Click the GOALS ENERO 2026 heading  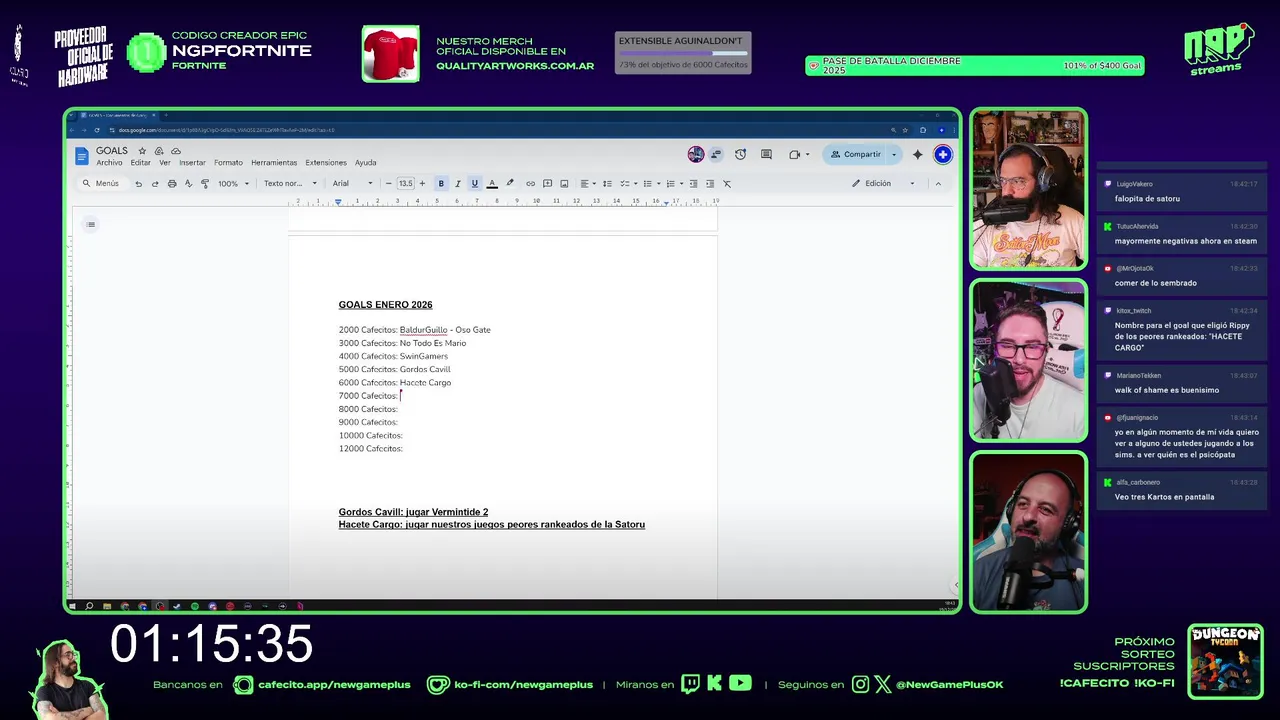(x=385, y=305)
